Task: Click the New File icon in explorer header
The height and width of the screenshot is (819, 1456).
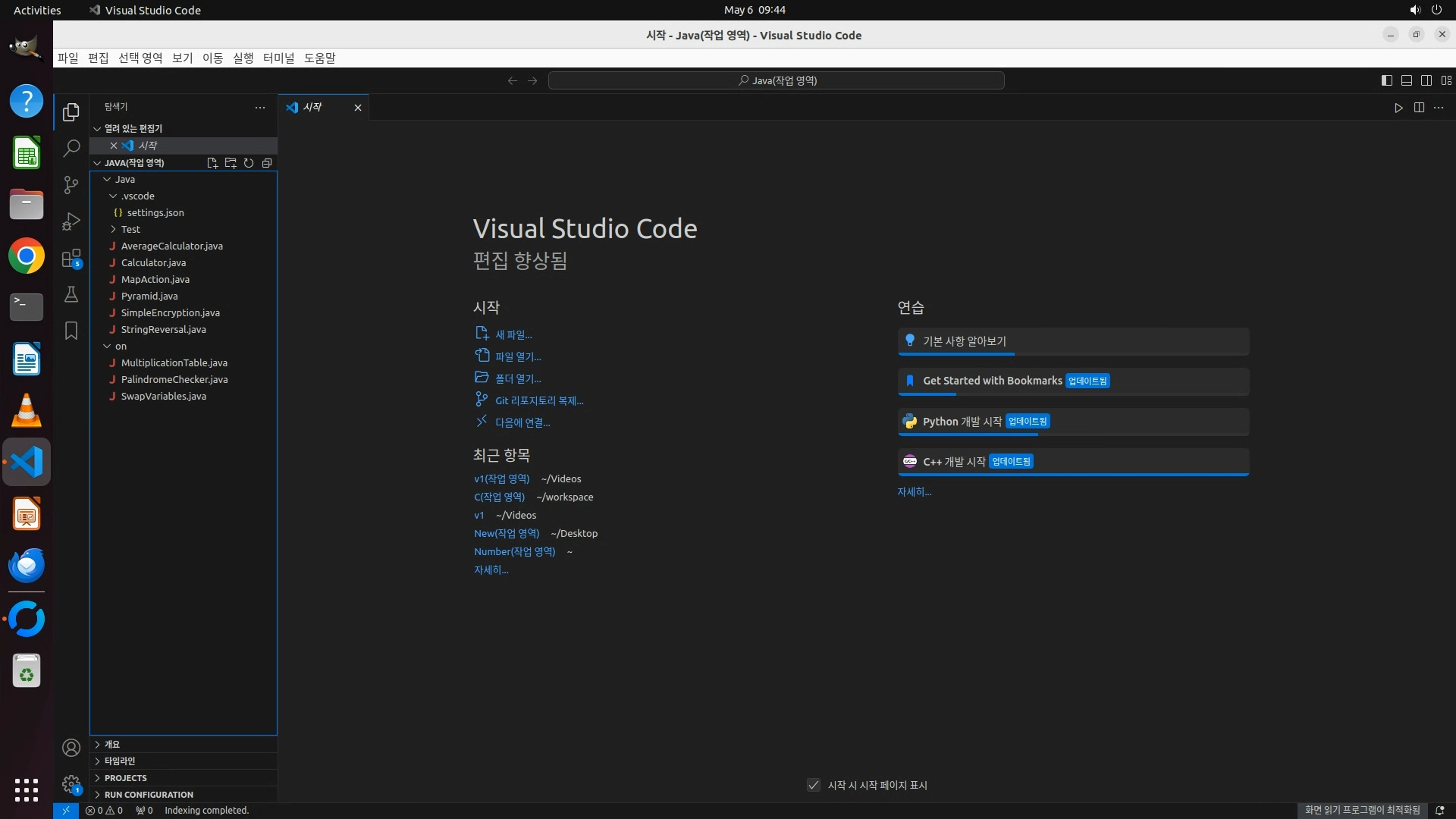Action: tap(212, 163)
